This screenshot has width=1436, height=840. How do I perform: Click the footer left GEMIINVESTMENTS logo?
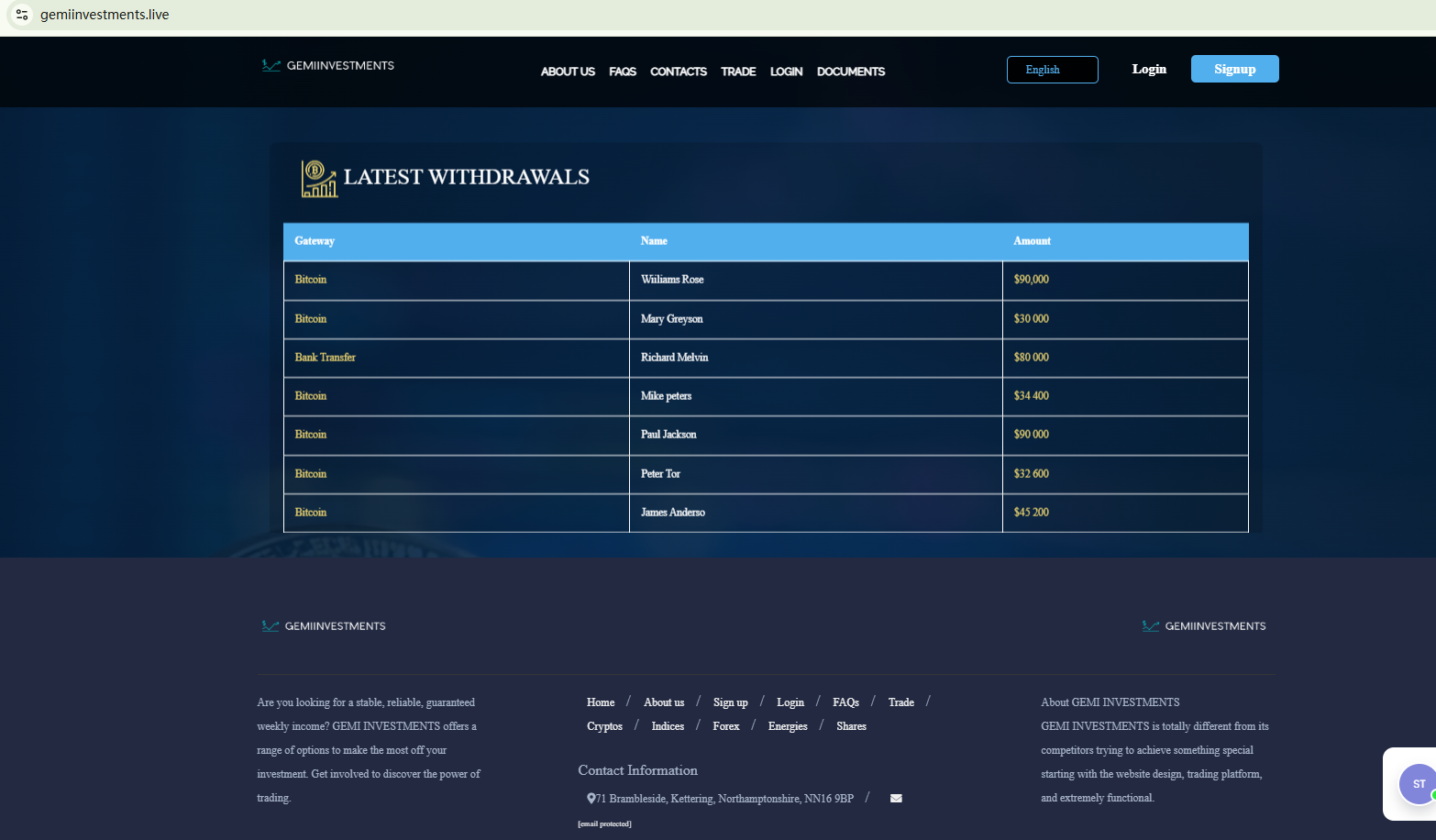point(324,626)
